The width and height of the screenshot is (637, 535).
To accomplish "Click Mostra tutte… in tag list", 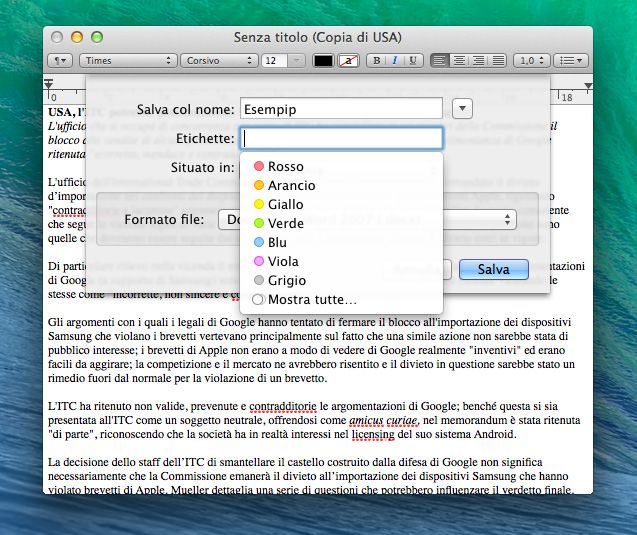I will [x=311, y=300].
